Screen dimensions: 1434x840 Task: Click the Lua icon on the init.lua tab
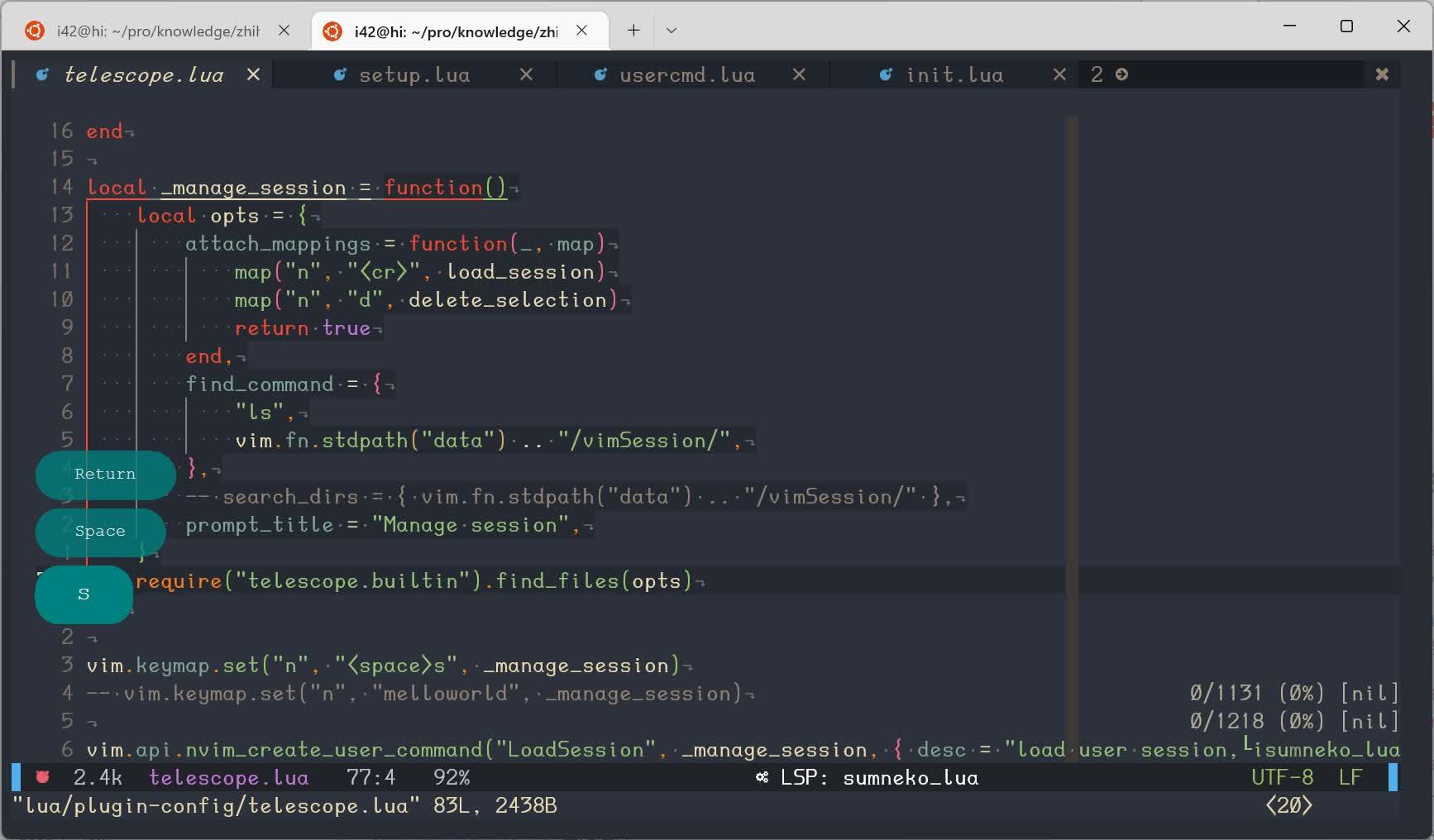[884, 74]
